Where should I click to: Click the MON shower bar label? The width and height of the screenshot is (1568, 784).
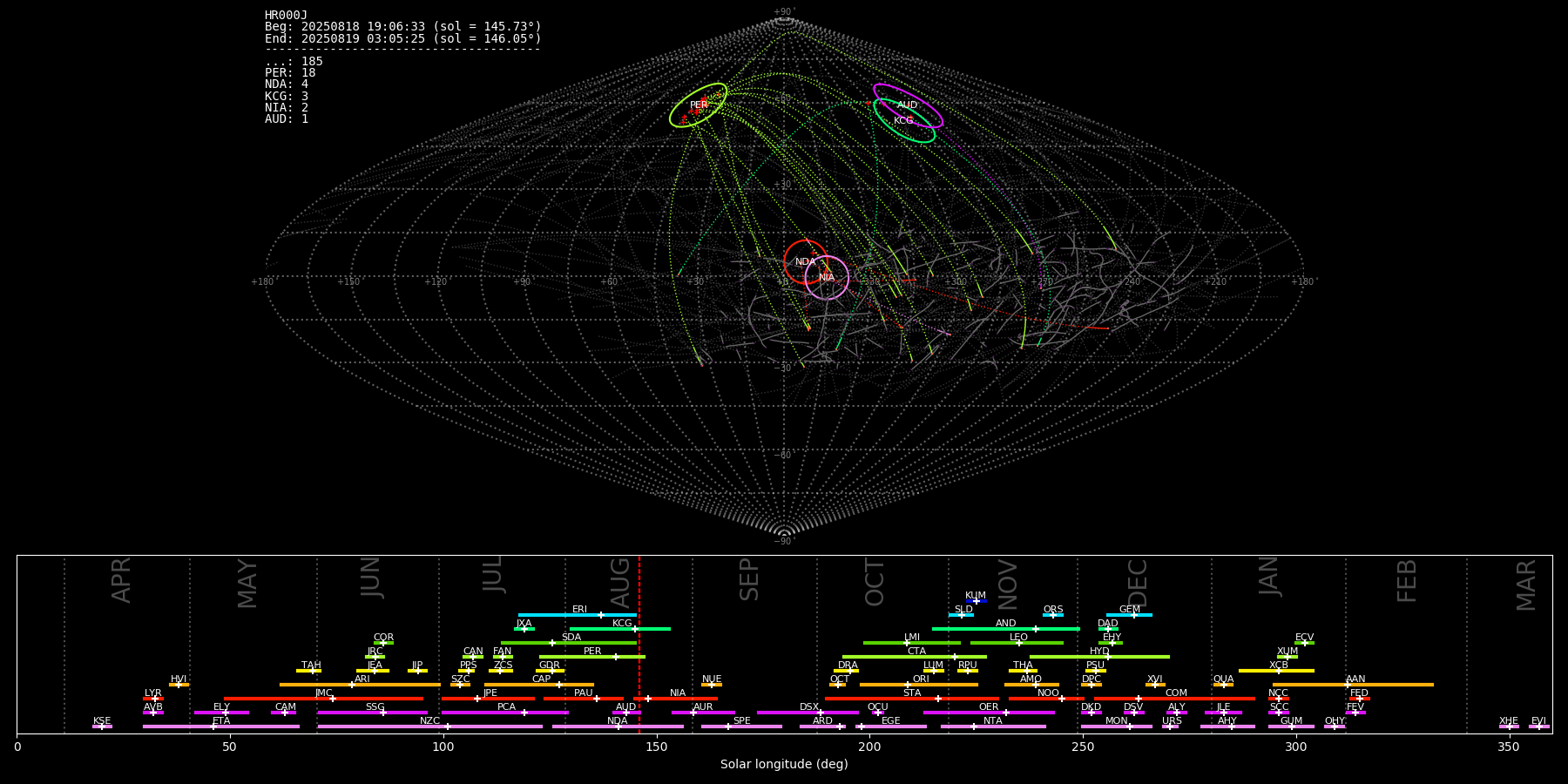click(x=1116, y=721)
